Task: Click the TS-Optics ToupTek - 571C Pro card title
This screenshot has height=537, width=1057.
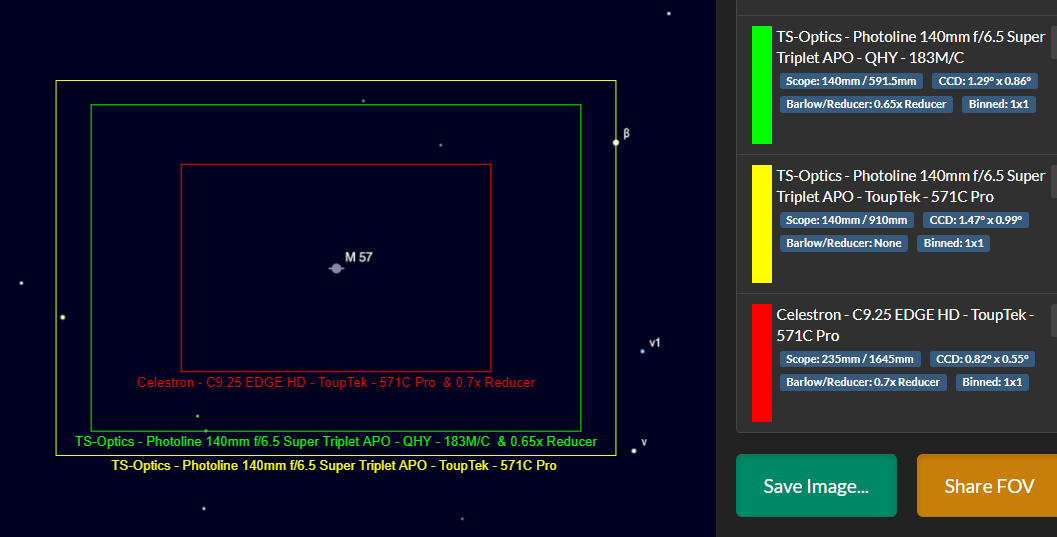Action: point(910,186)
